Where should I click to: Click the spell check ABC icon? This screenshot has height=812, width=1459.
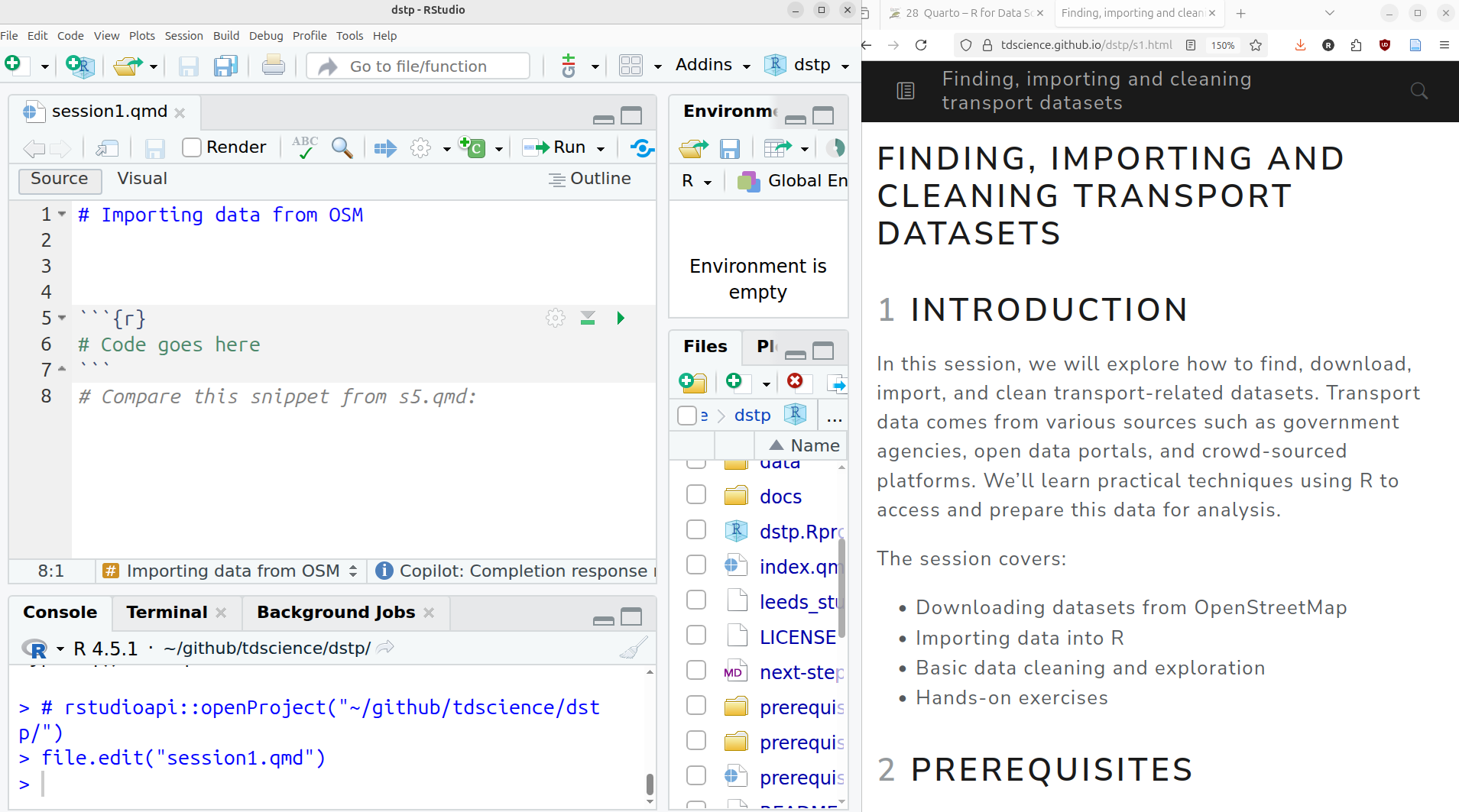point(304,147)
